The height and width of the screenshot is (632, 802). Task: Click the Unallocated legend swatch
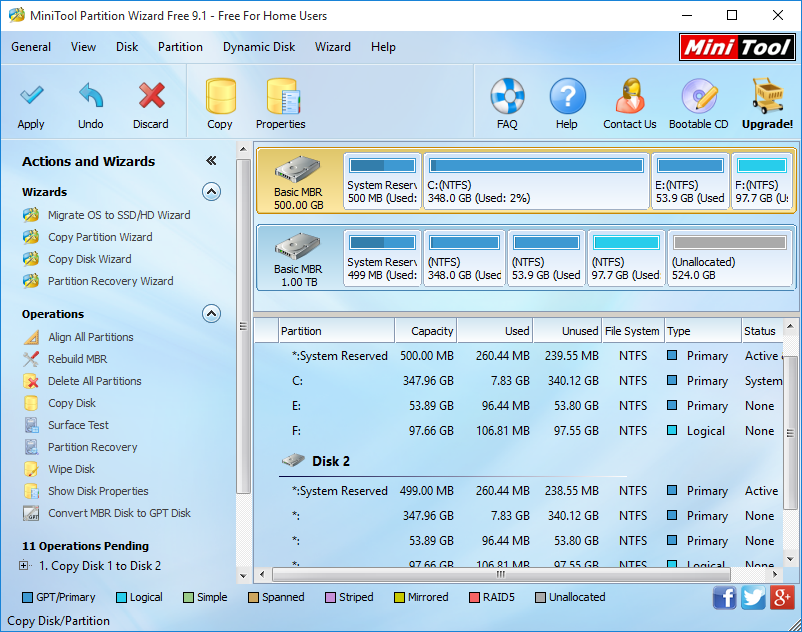click(540, 597)
